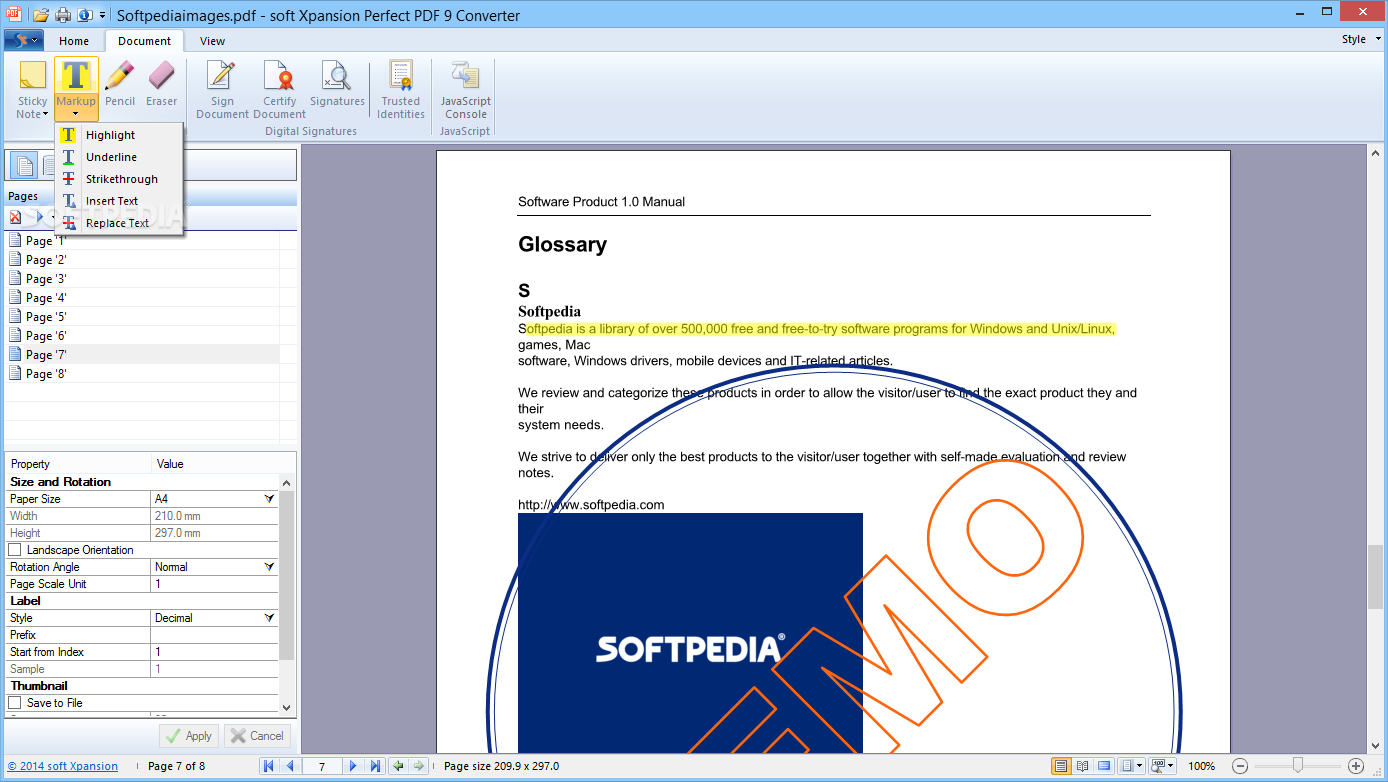Print document with printer icon
1388x782 pixels.
coord(63,15)
